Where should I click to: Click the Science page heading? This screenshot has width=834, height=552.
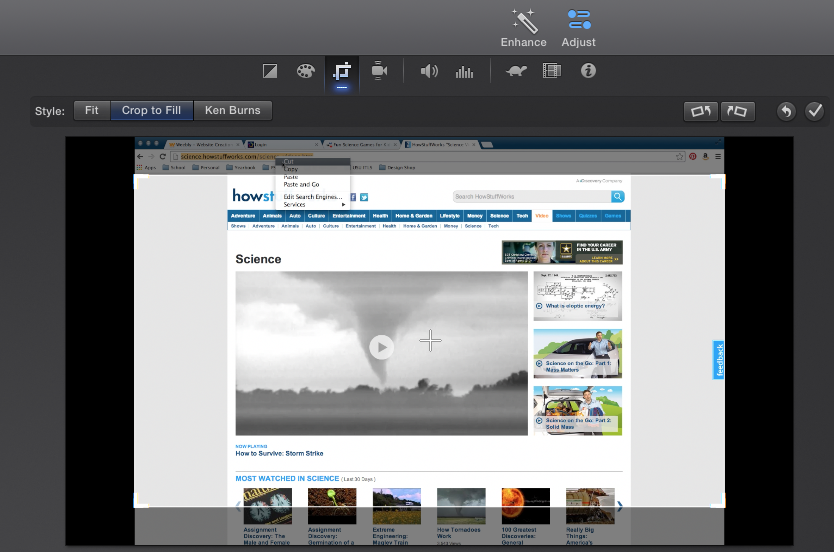[x=258, y=259]
